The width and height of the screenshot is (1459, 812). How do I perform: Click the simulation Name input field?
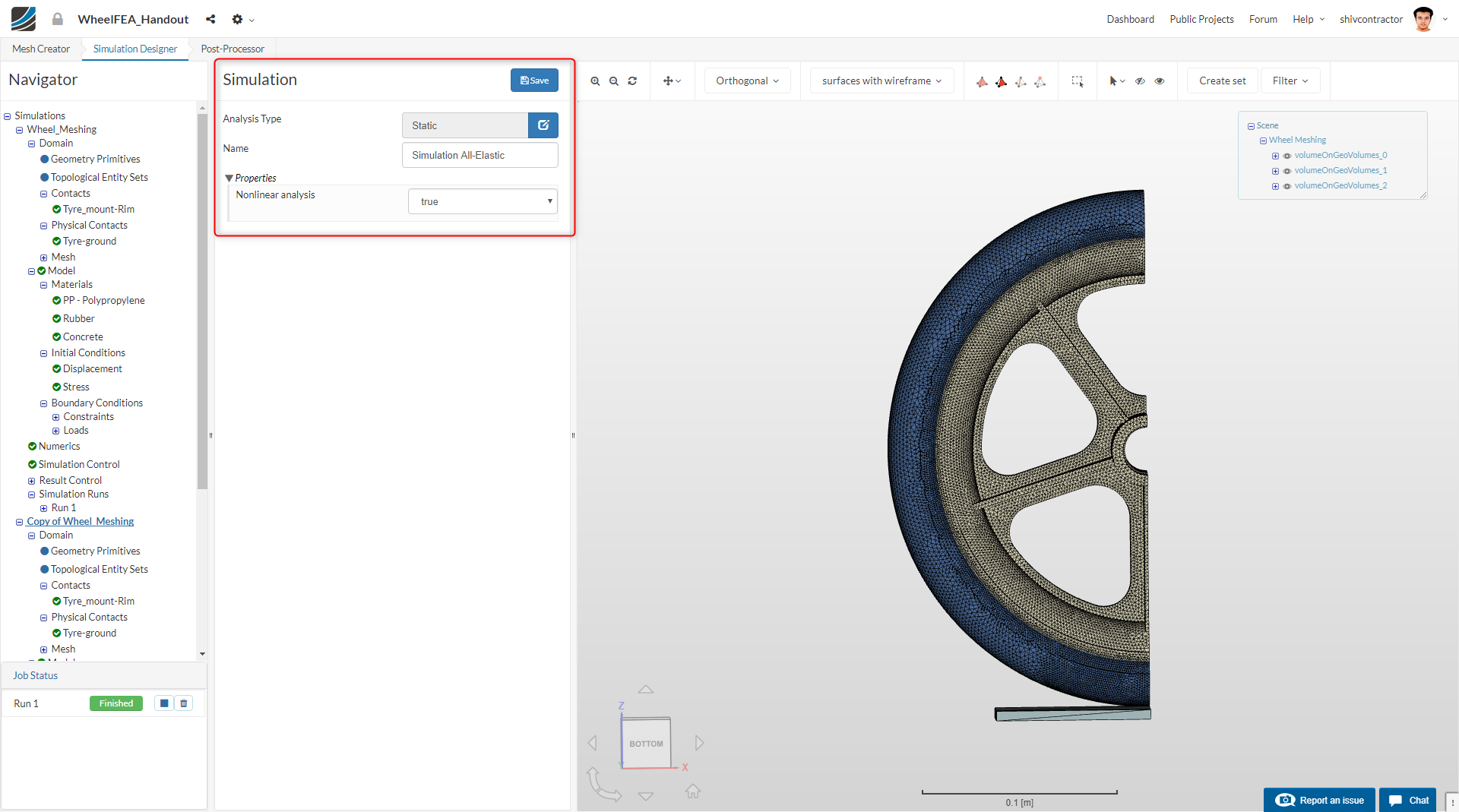pos(479,155)
